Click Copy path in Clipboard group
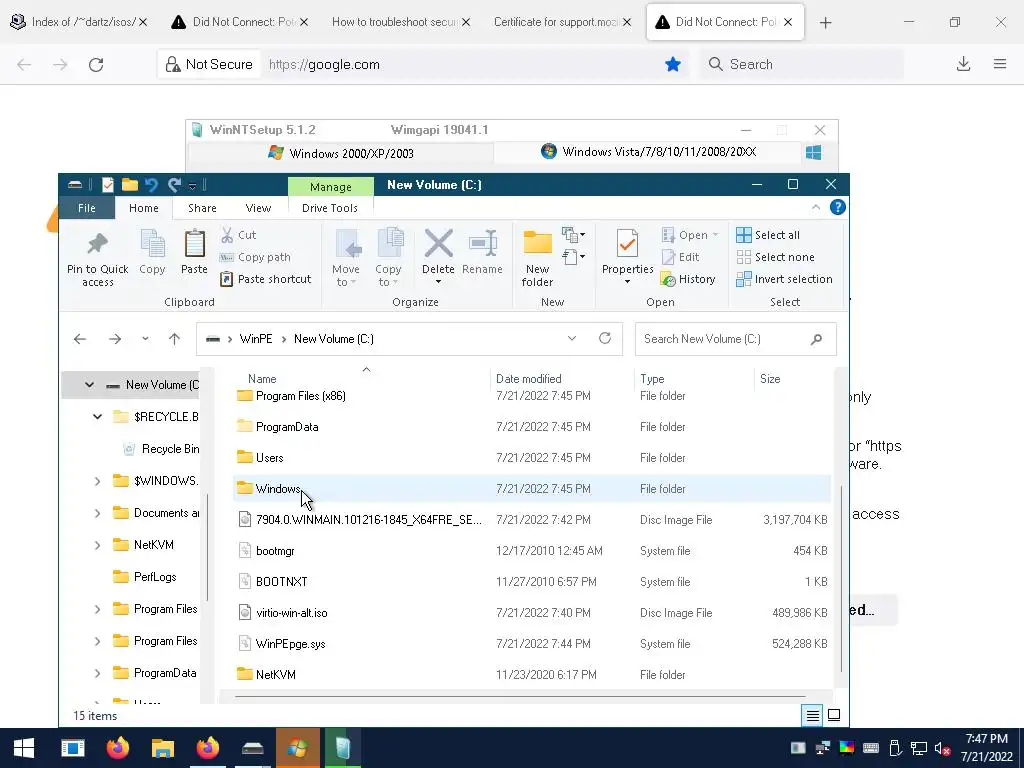The width and height of the screenshot is (1024, 768). point(255,257)
